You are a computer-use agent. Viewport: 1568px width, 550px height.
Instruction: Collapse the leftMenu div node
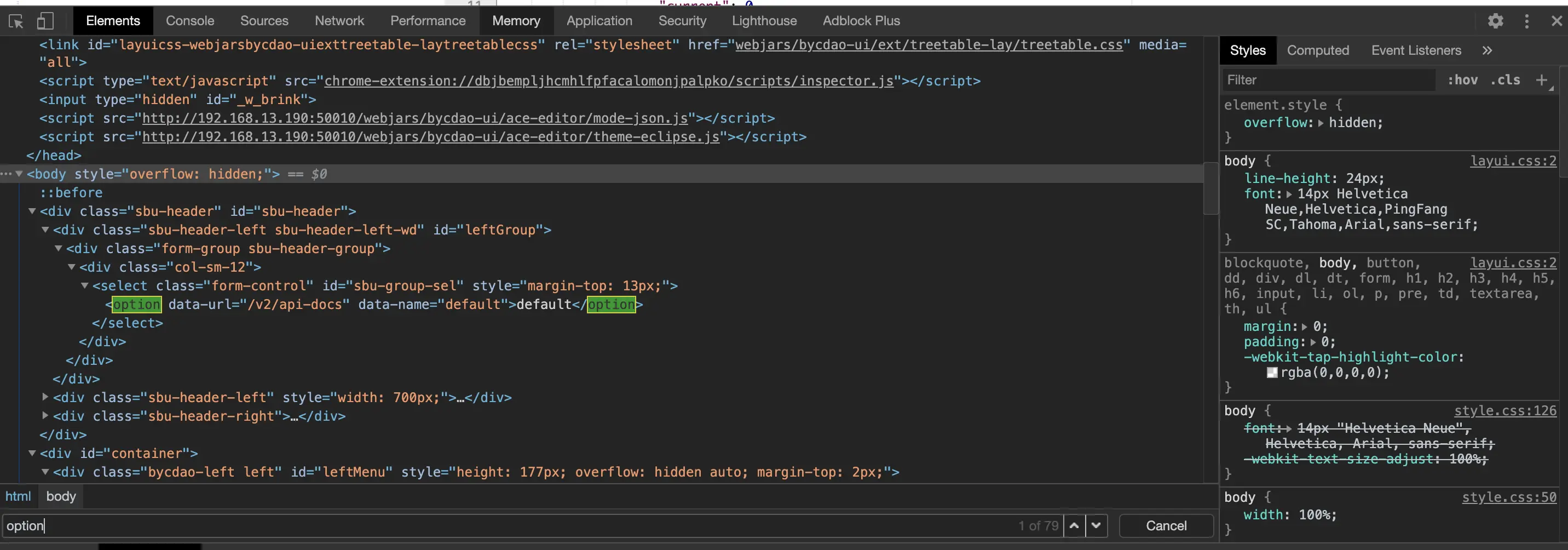45,472
